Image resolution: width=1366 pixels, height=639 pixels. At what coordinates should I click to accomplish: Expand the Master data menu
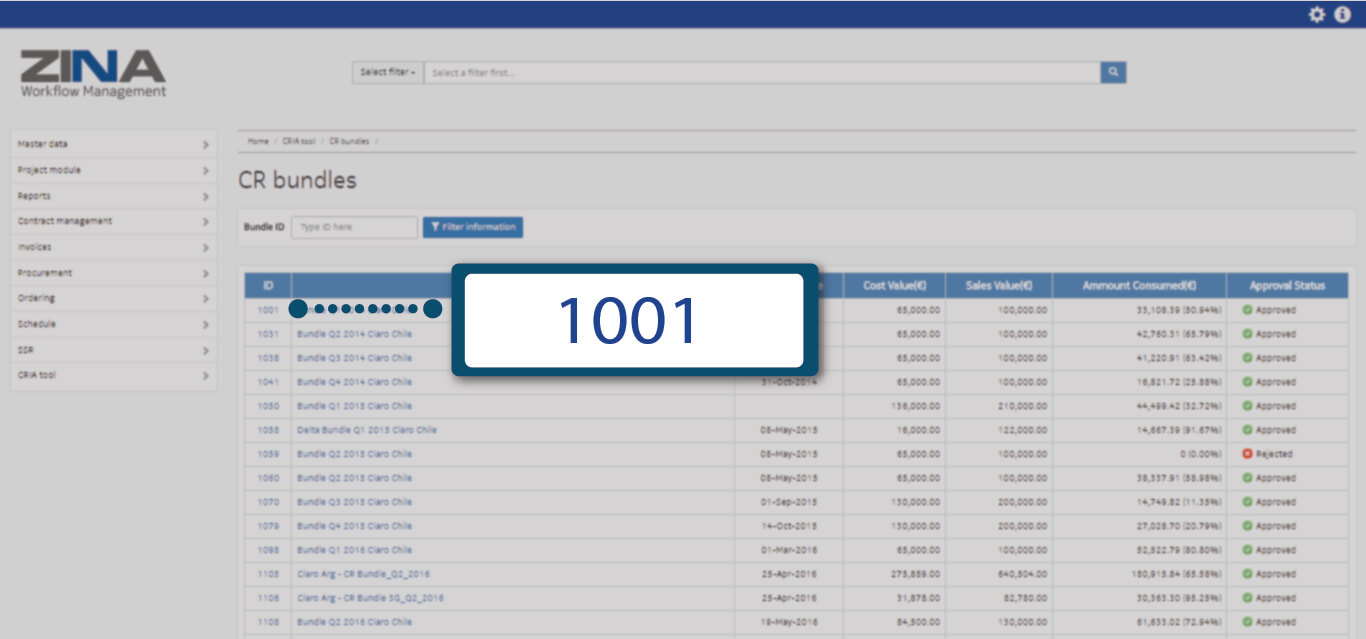tap(113, 144)
